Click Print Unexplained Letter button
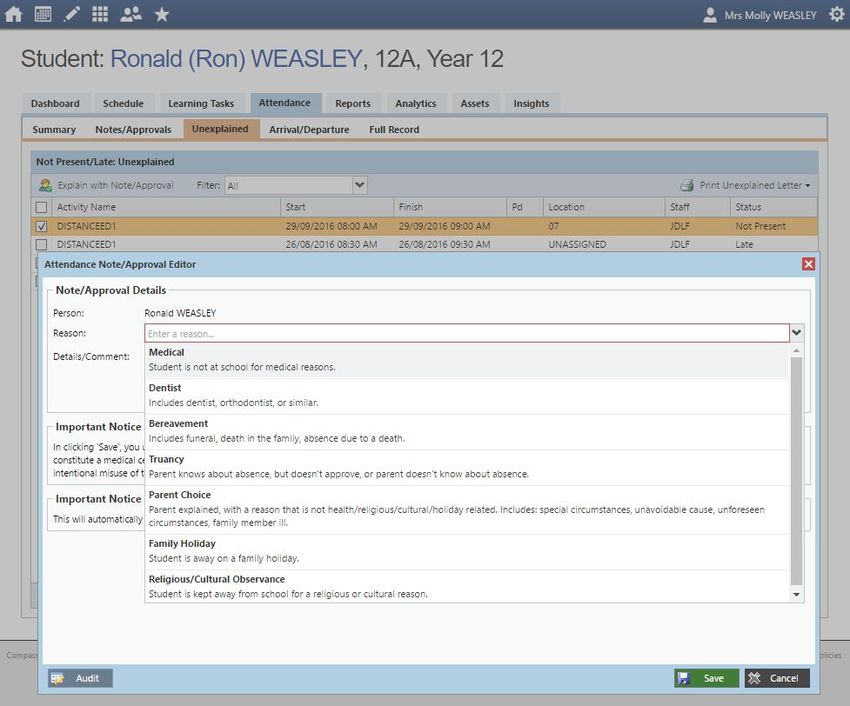 pyautogui.click(x=745, y=185)
